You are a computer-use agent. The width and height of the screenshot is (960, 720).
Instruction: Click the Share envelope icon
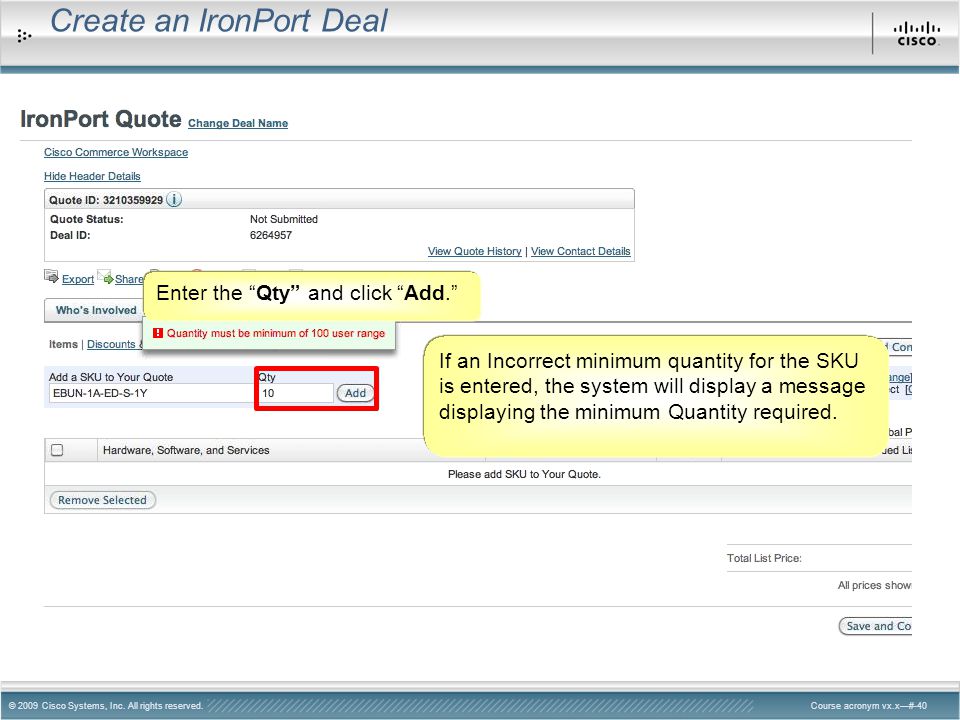[105, 277]
